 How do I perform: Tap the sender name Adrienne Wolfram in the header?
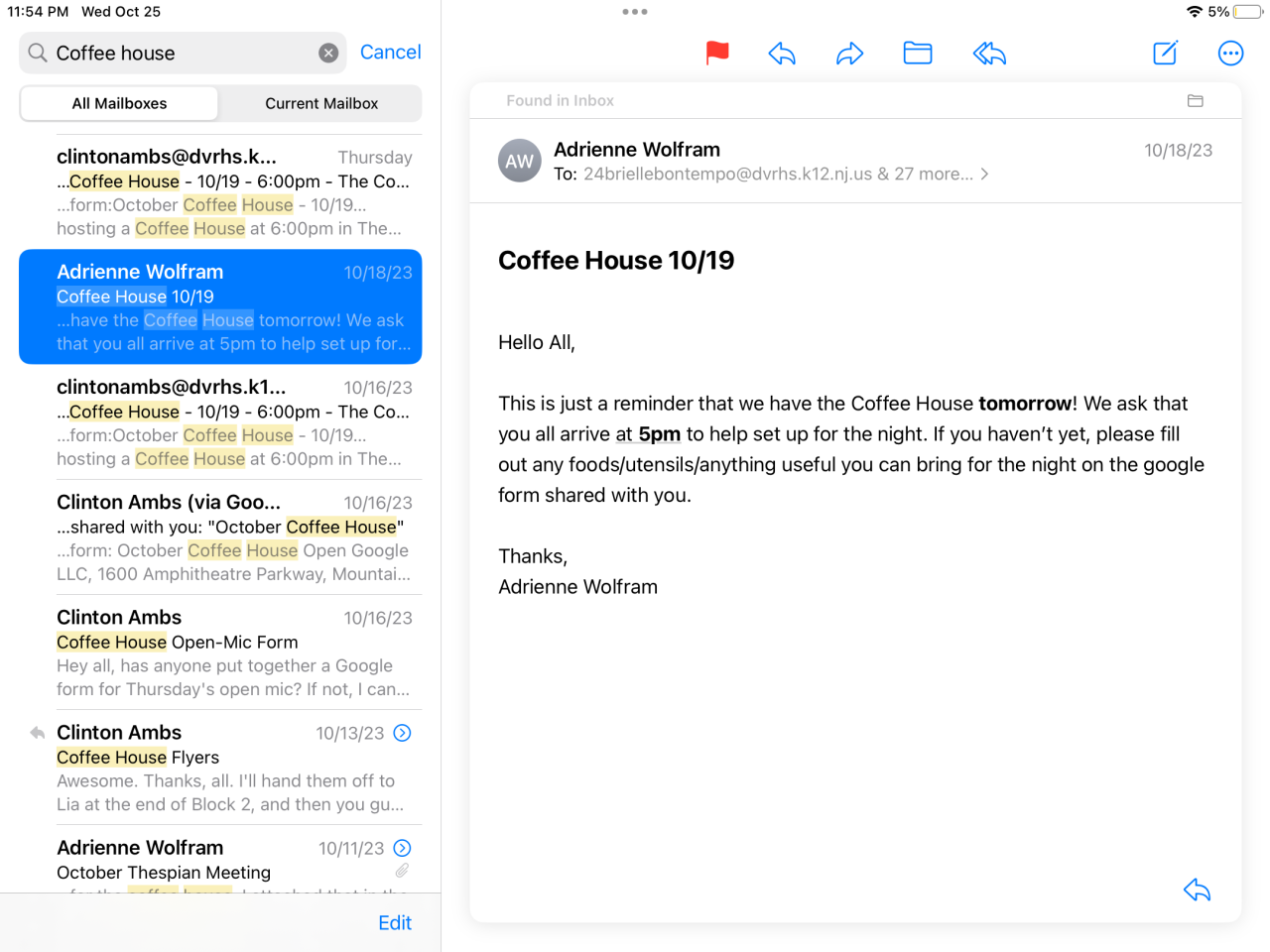(x=637, y=150)
